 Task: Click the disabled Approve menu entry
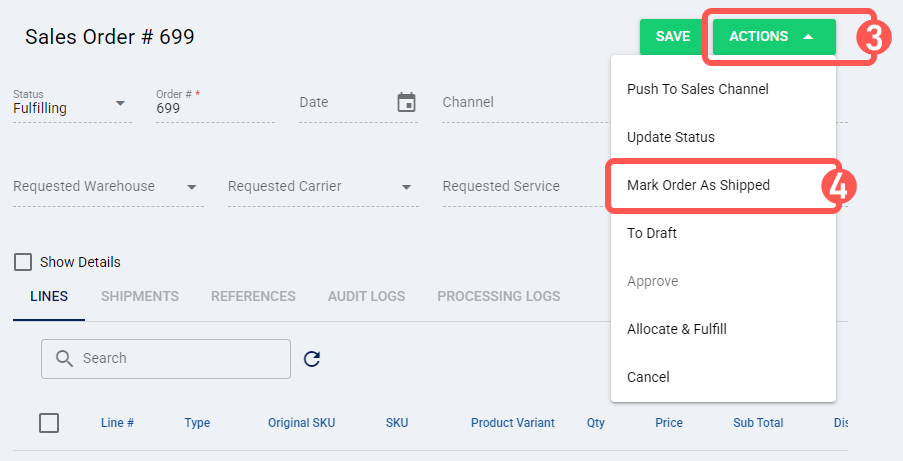(x=723, y=281)
